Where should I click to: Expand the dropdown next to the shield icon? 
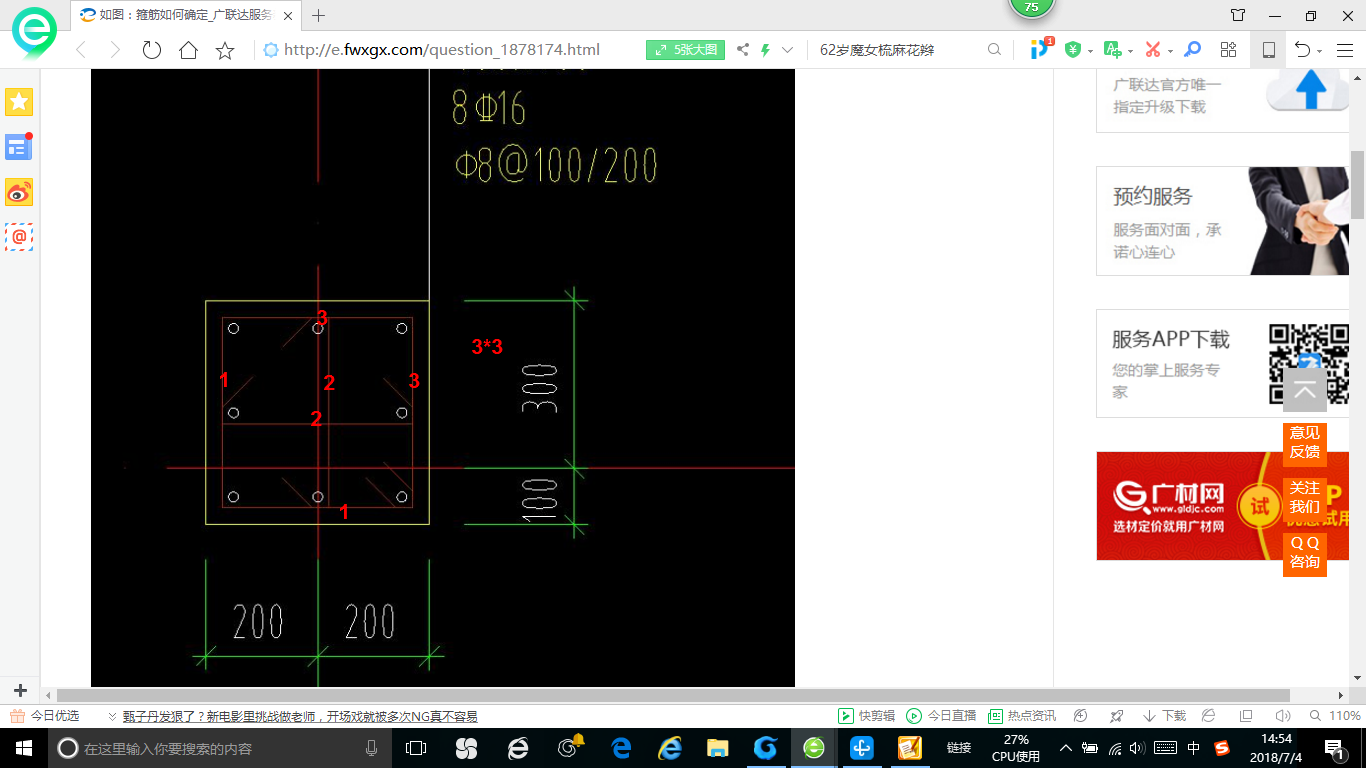coord(1090,51)
